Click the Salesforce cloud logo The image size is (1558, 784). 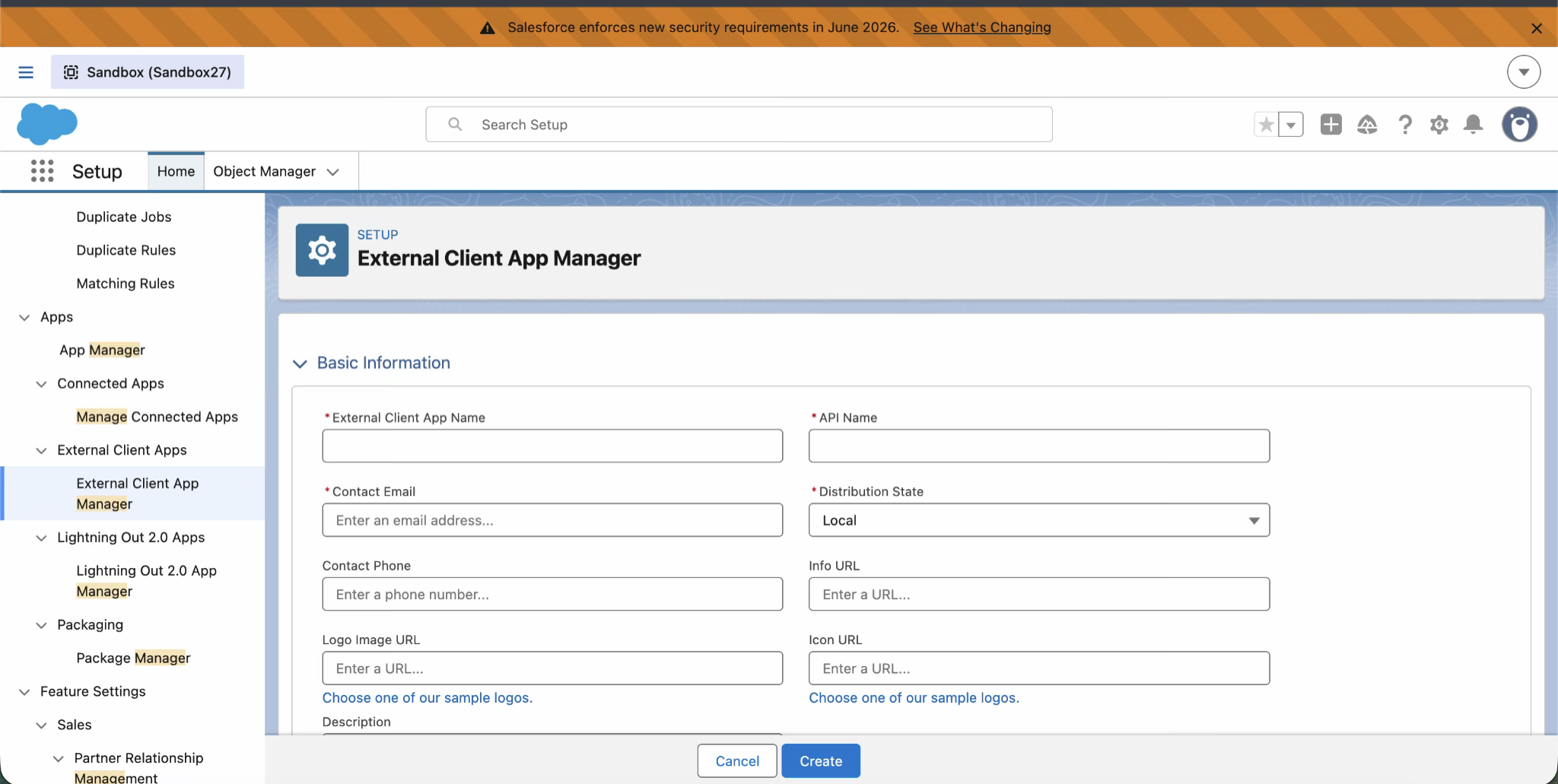tap(47, 124)
